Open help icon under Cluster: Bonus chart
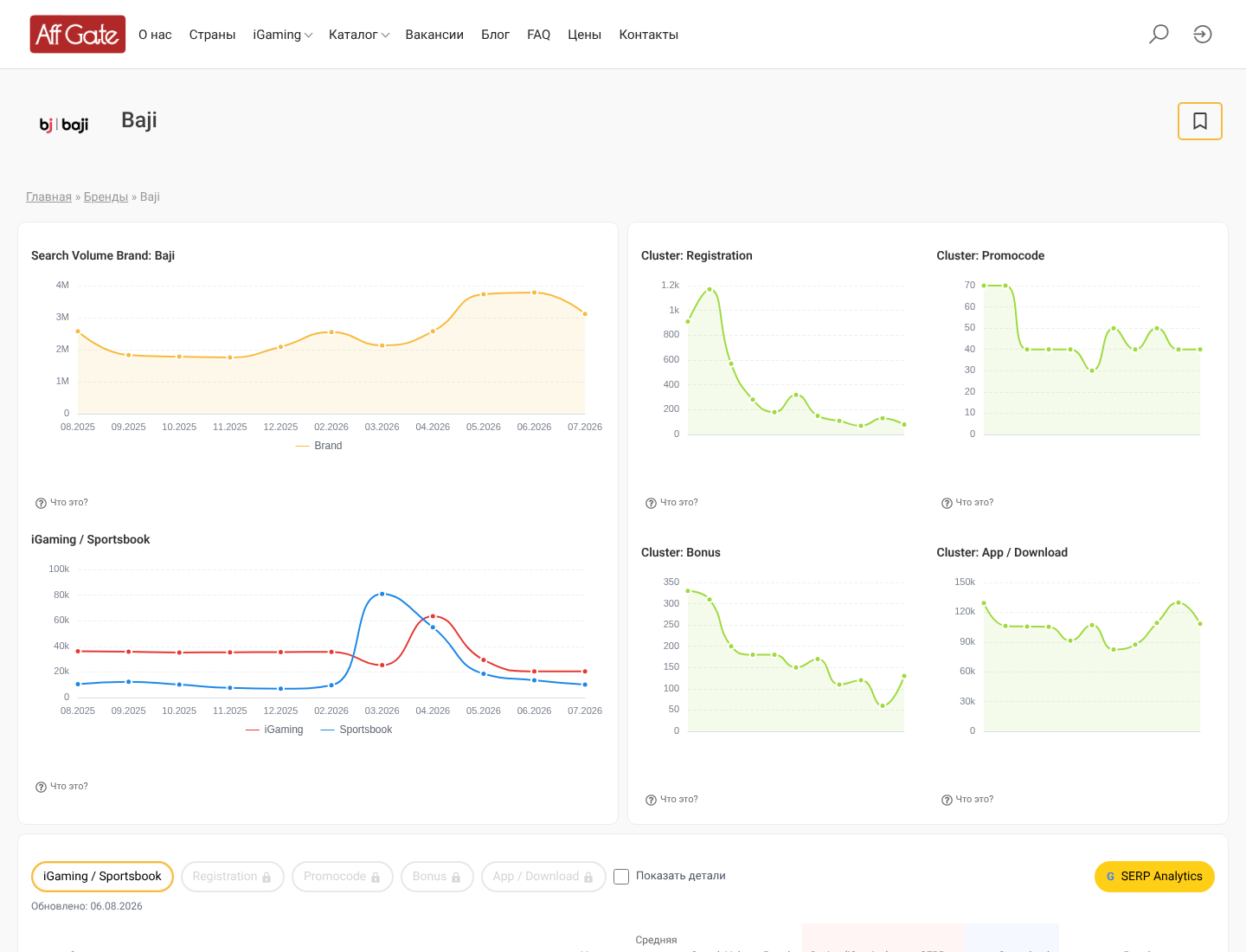 coord(651,800)
